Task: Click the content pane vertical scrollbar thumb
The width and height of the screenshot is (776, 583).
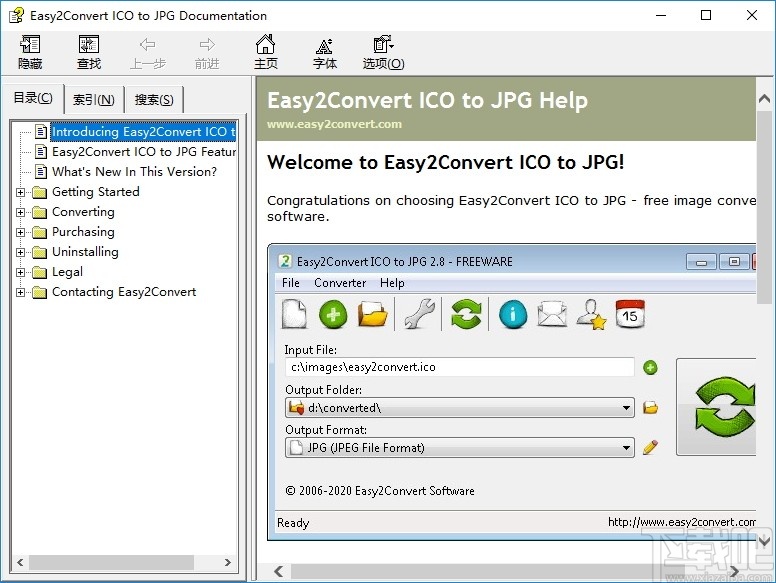Action: pyautogui.click(x=765, y=208)
